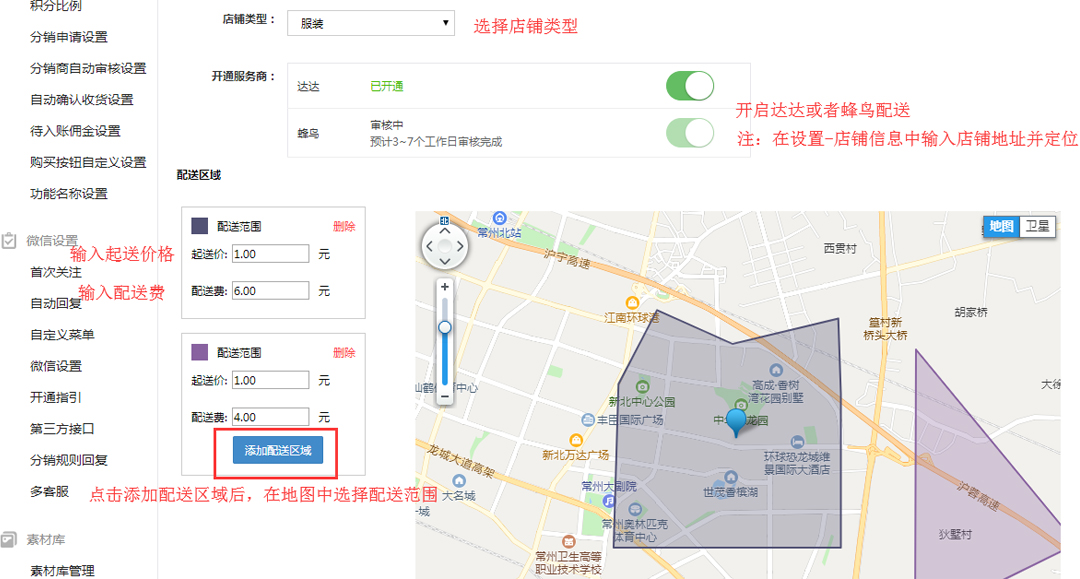Viewport: 1080px width, 579px height.
Task: Open the 店铺类型 dropdown showing 服装
Action: (x=370, y=23)
